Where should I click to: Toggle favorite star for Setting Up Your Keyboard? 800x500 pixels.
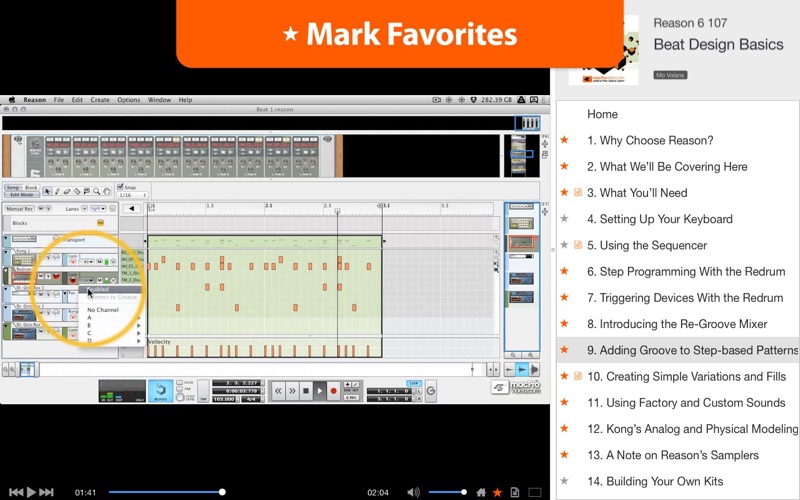564,219
